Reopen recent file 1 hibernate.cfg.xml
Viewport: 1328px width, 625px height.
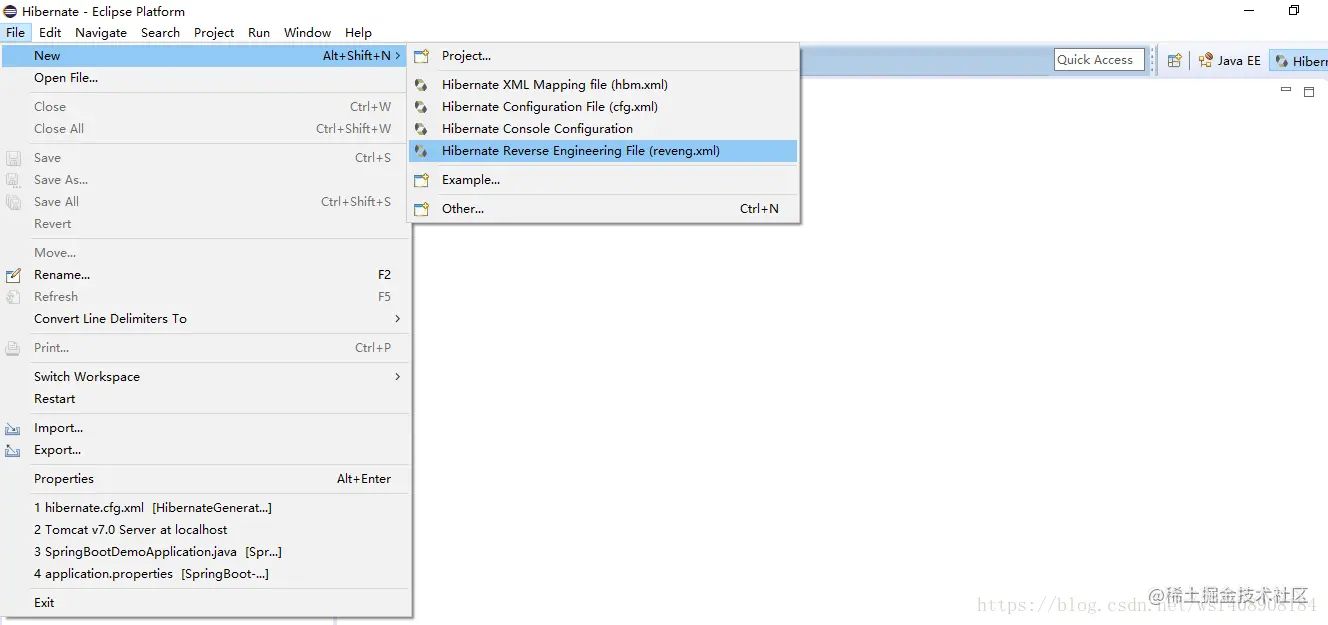coord(206,507)
